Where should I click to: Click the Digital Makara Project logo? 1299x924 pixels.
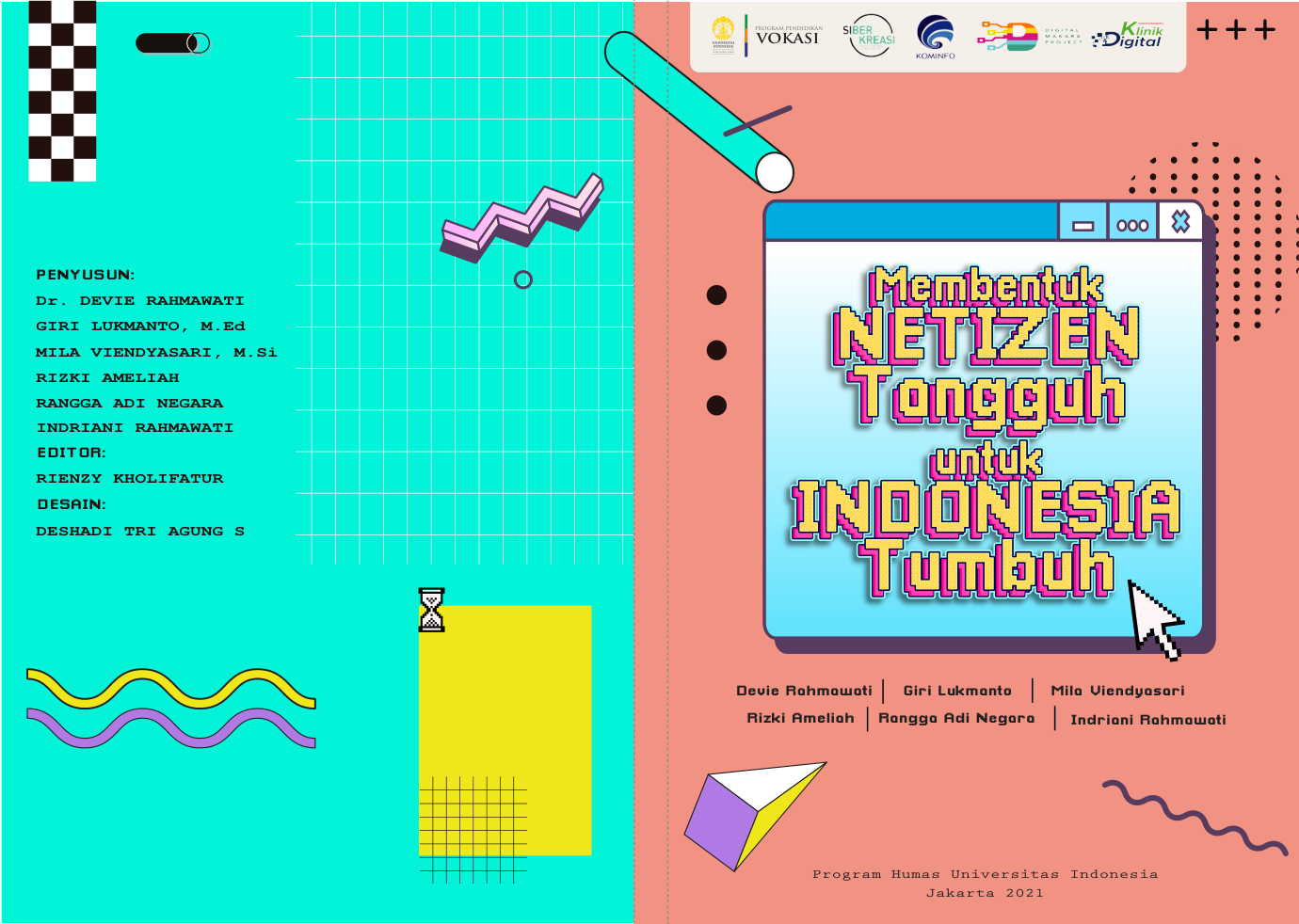(x=1029, y=37)
